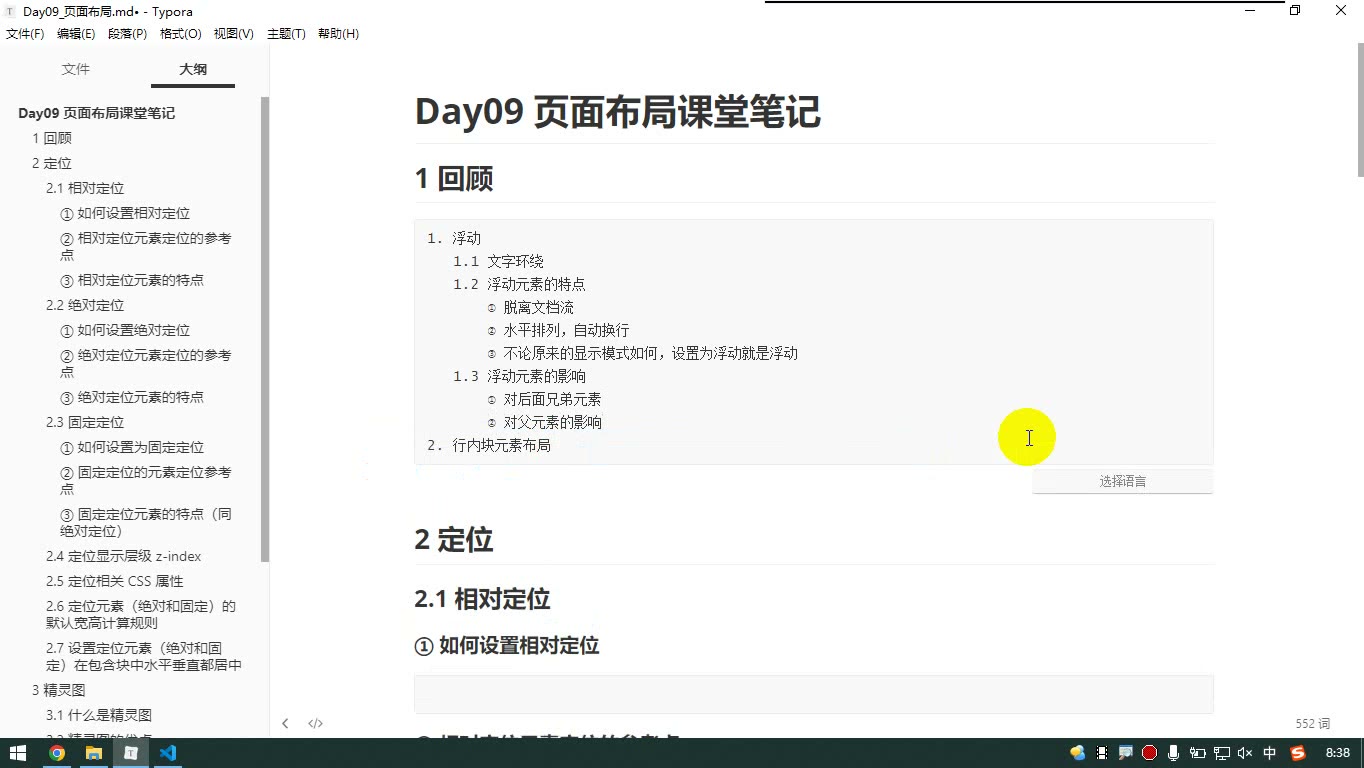Jump to outline 3.1 什么是精灵图
1364x768 pixels.
click(99, 715)
